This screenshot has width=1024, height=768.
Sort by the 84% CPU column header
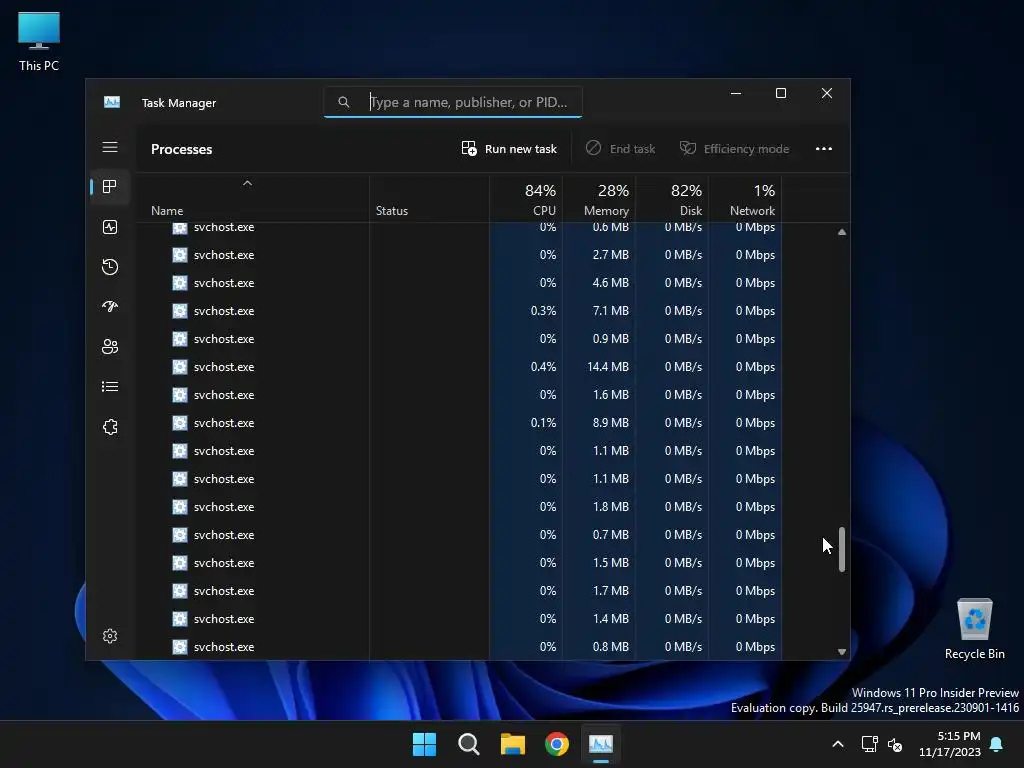coord(526,199)
